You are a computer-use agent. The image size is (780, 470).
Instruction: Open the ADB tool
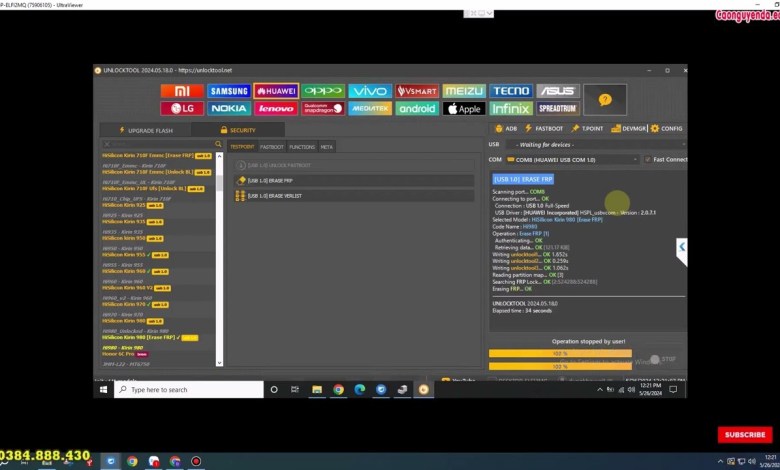506,128
